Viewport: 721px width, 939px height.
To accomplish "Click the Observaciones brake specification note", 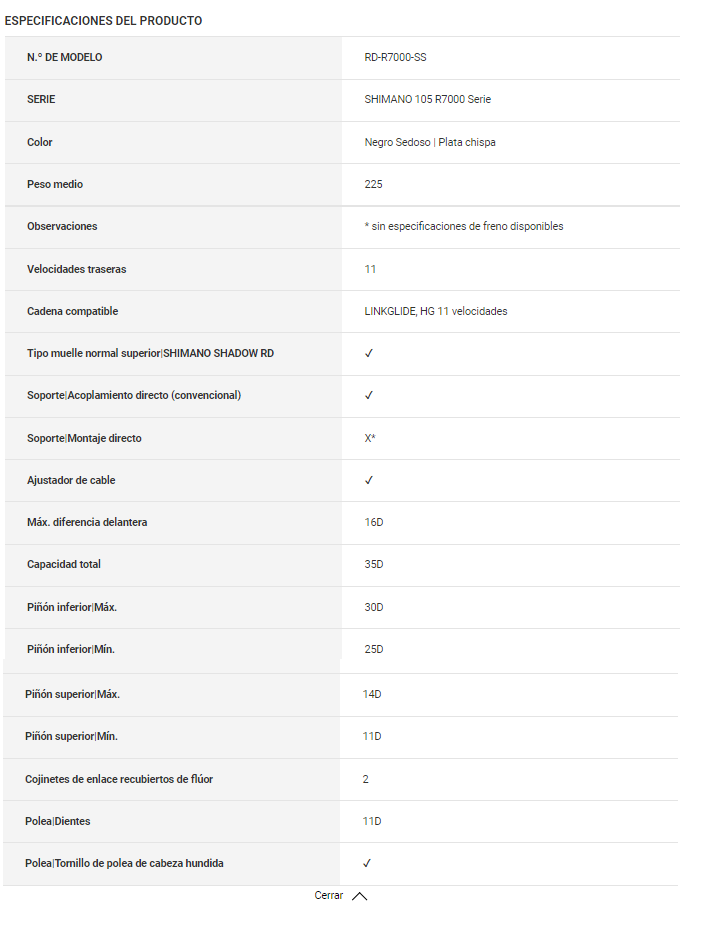I will pyautogui.click(x=464, y=227).
